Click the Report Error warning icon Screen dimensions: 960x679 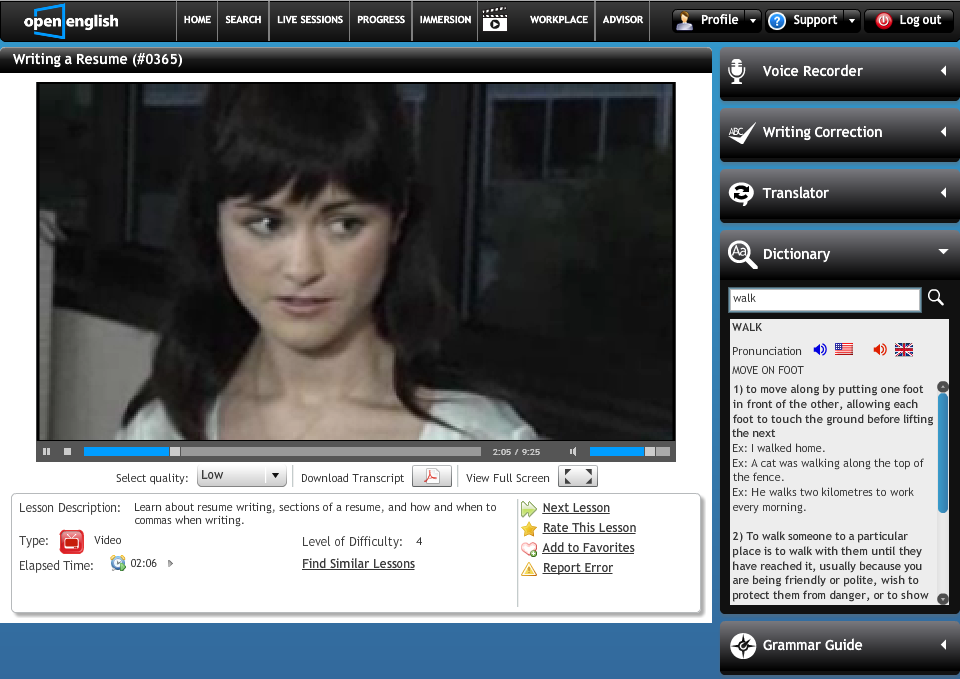pyautogui.click(x=529, y=568)
